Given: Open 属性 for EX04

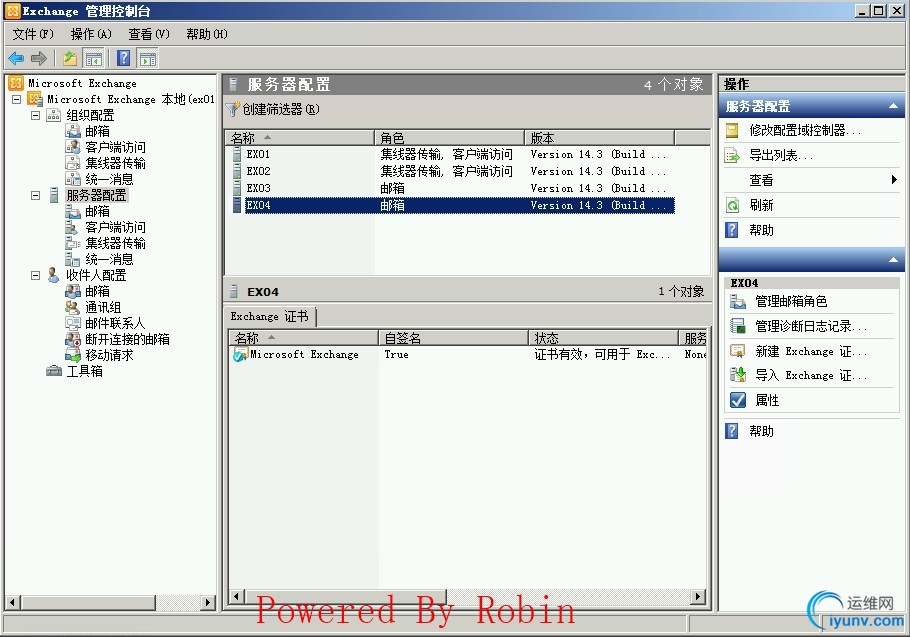Looking at the screenshot, I should [767, 400].
